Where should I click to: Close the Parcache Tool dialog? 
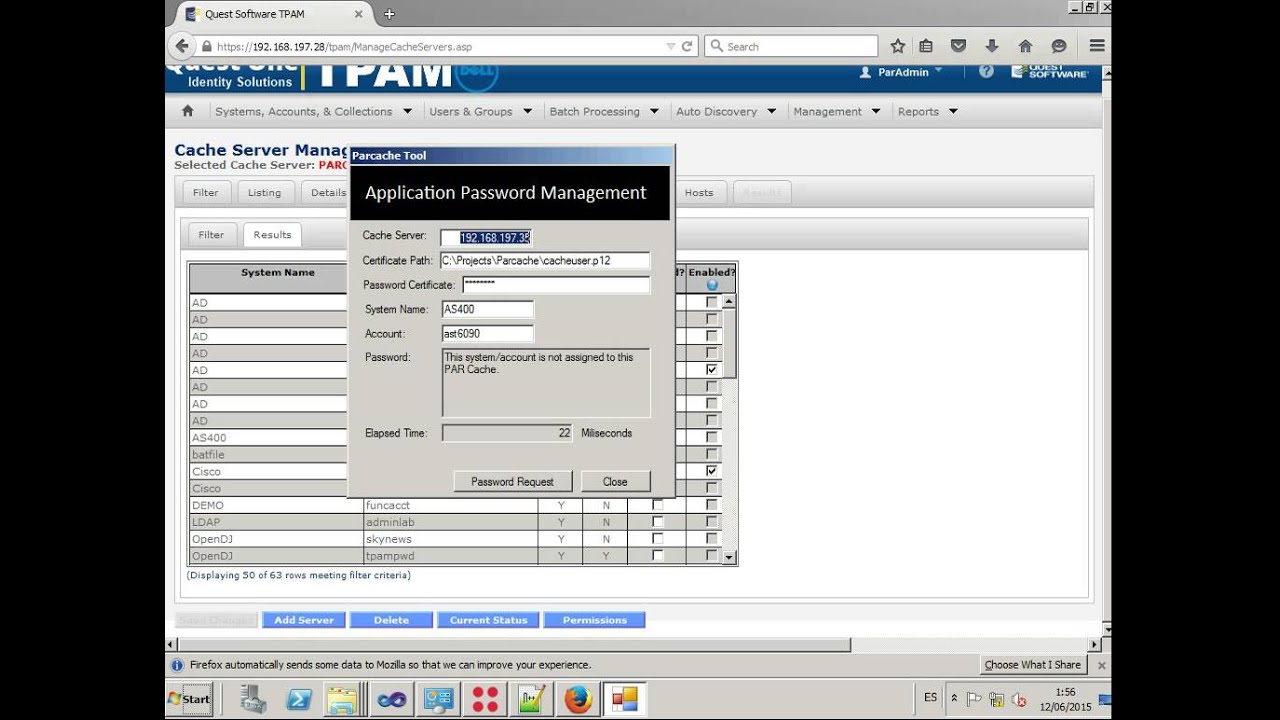pos(615,481)
